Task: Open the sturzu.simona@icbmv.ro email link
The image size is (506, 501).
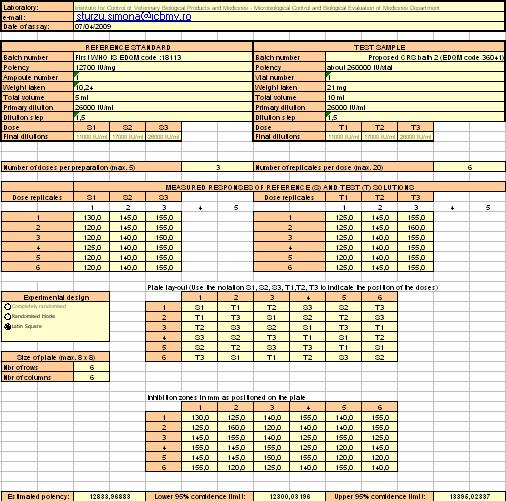Action: [134, 16]
